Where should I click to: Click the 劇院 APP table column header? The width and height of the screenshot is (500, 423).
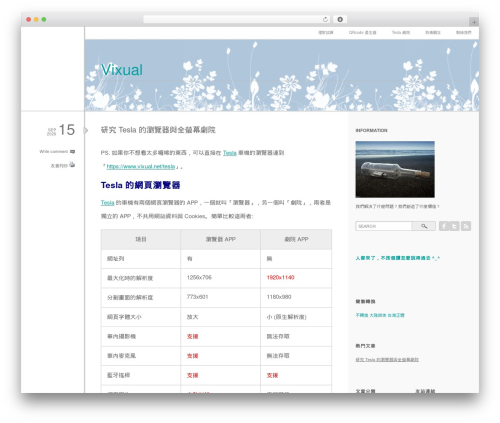296,239
